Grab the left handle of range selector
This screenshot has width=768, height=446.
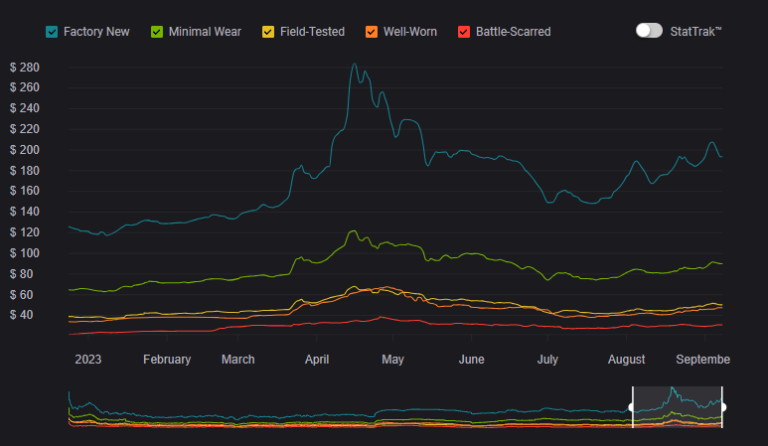632,407
